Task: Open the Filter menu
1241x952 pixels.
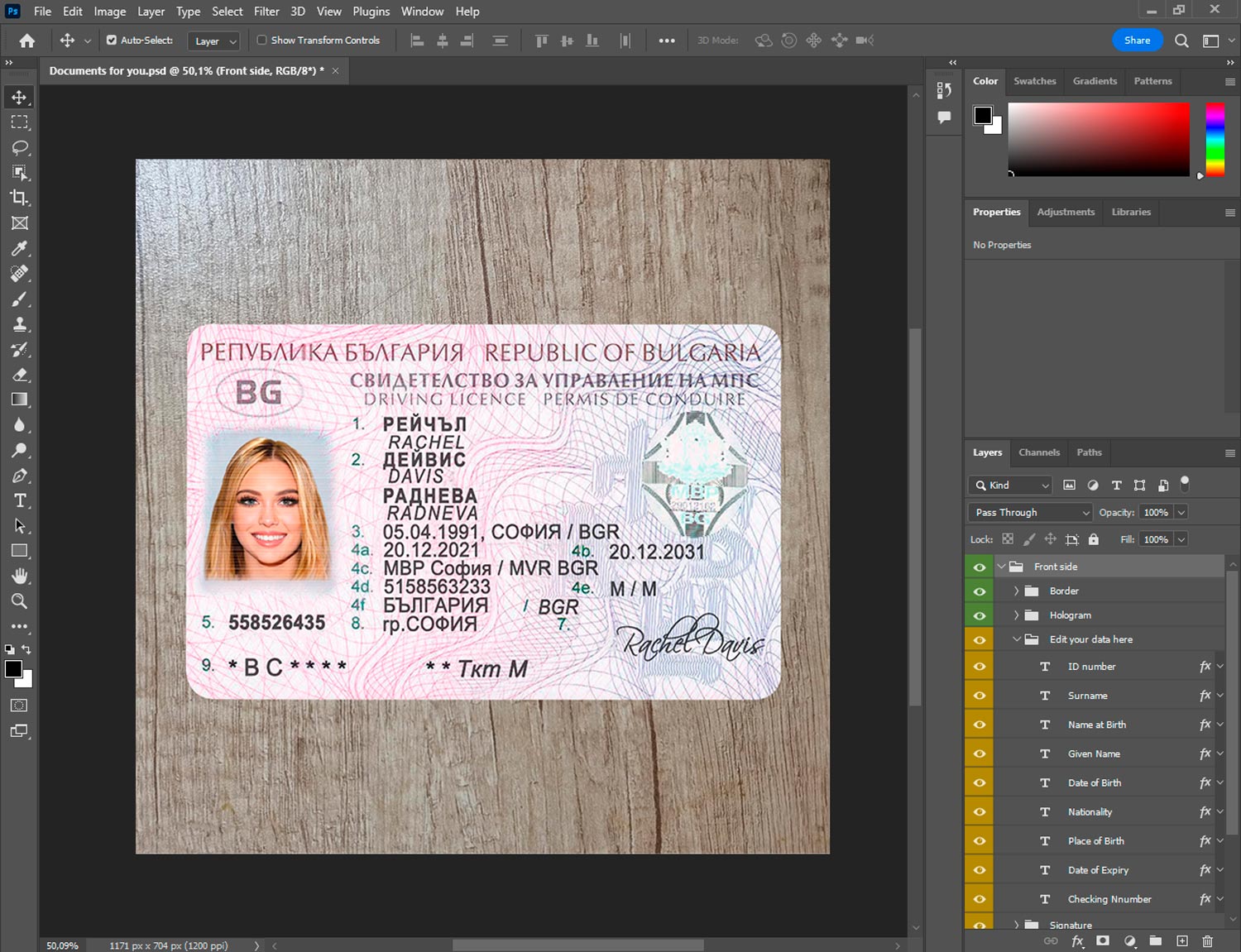Action: pos(266,12)
